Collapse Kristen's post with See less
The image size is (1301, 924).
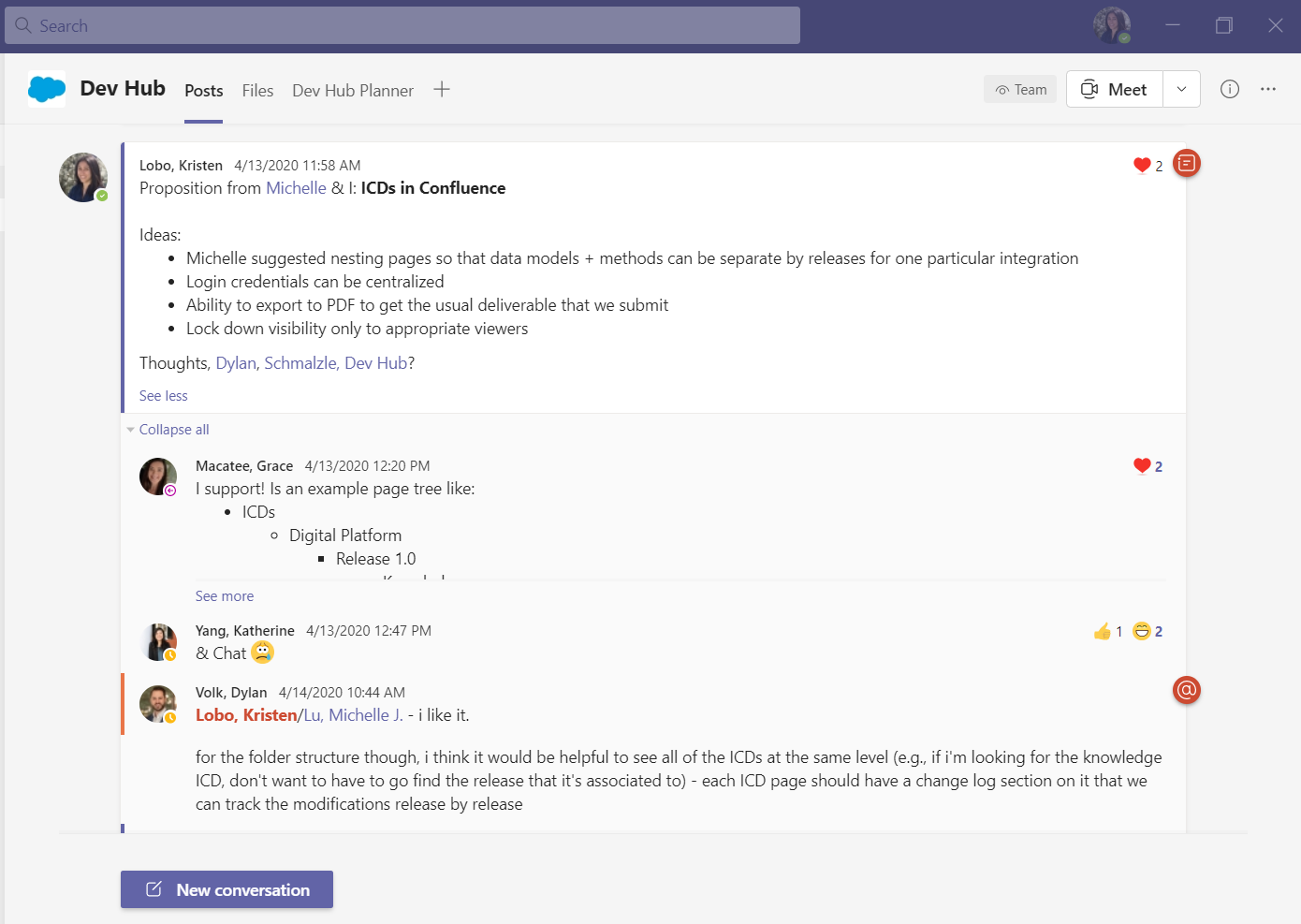coord(163,396)
